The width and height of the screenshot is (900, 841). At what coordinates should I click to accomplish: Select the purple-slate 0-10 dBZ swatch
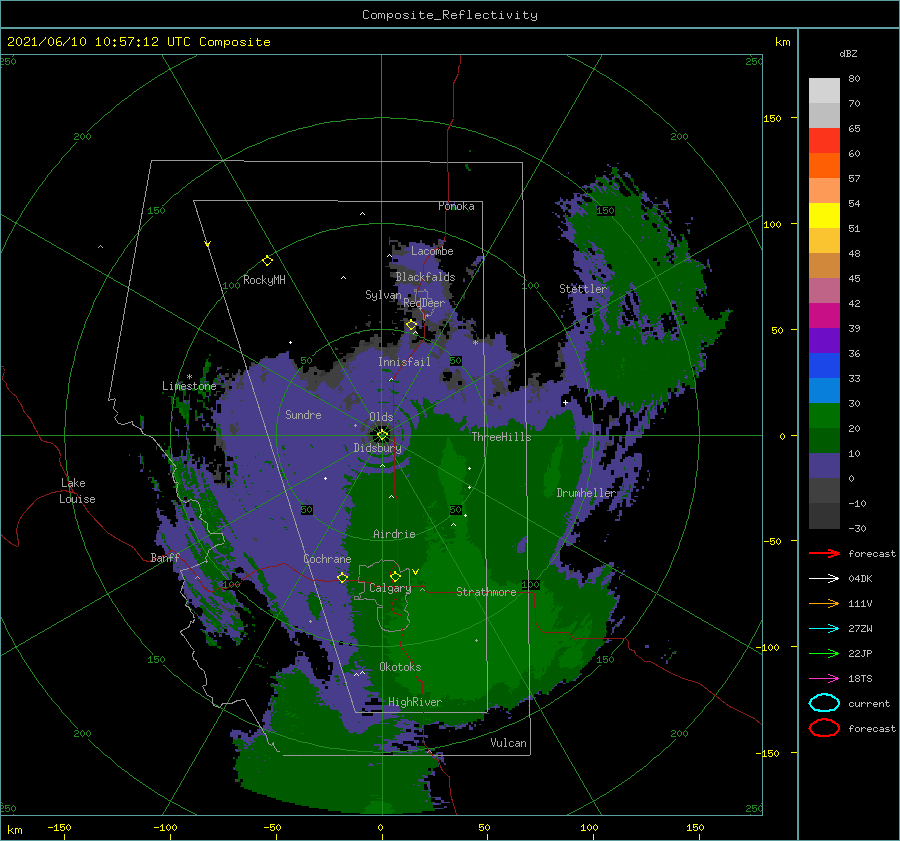pos(824,466)
